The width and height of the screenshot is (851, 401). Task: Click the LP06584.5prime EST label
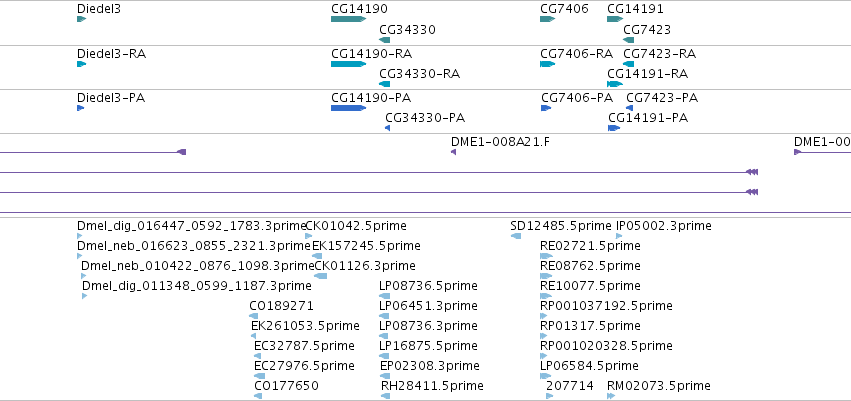[x=589, y=366]
